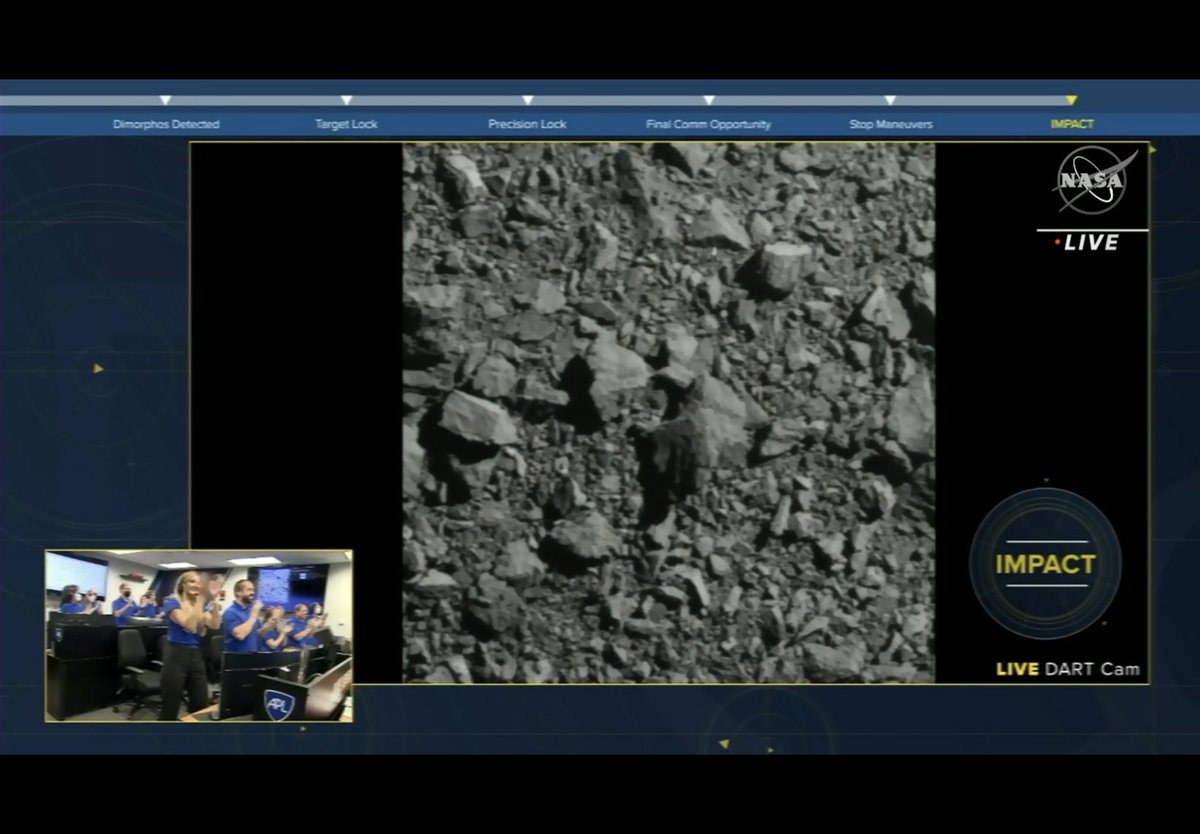
Task: Click the LIVE indicator under the NASA logo
Action: tap(1086, 242)
